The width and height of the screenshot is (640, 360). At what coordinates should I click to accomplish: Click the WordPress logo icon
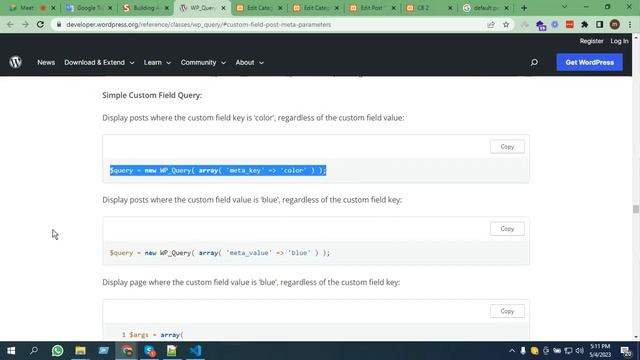tap(16, 62)
